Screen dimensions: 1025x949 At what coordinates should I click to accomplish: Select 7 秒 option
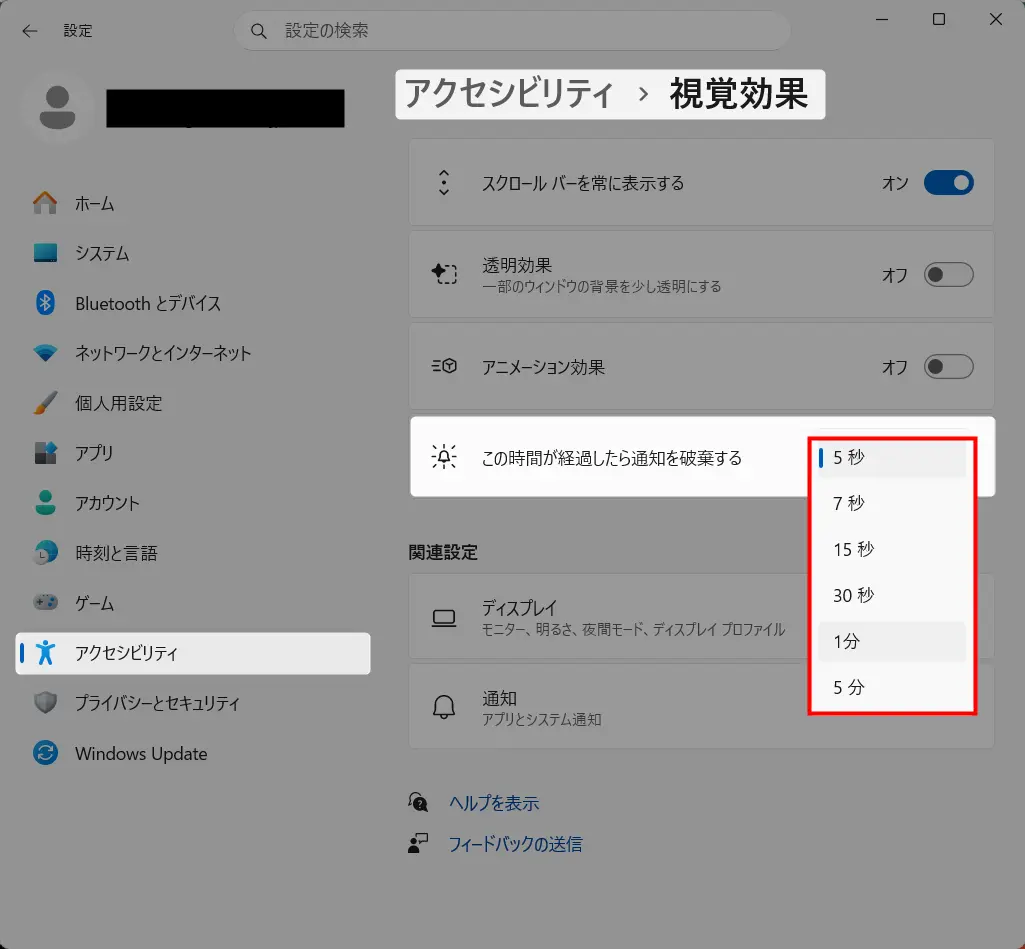pos(892,503)
